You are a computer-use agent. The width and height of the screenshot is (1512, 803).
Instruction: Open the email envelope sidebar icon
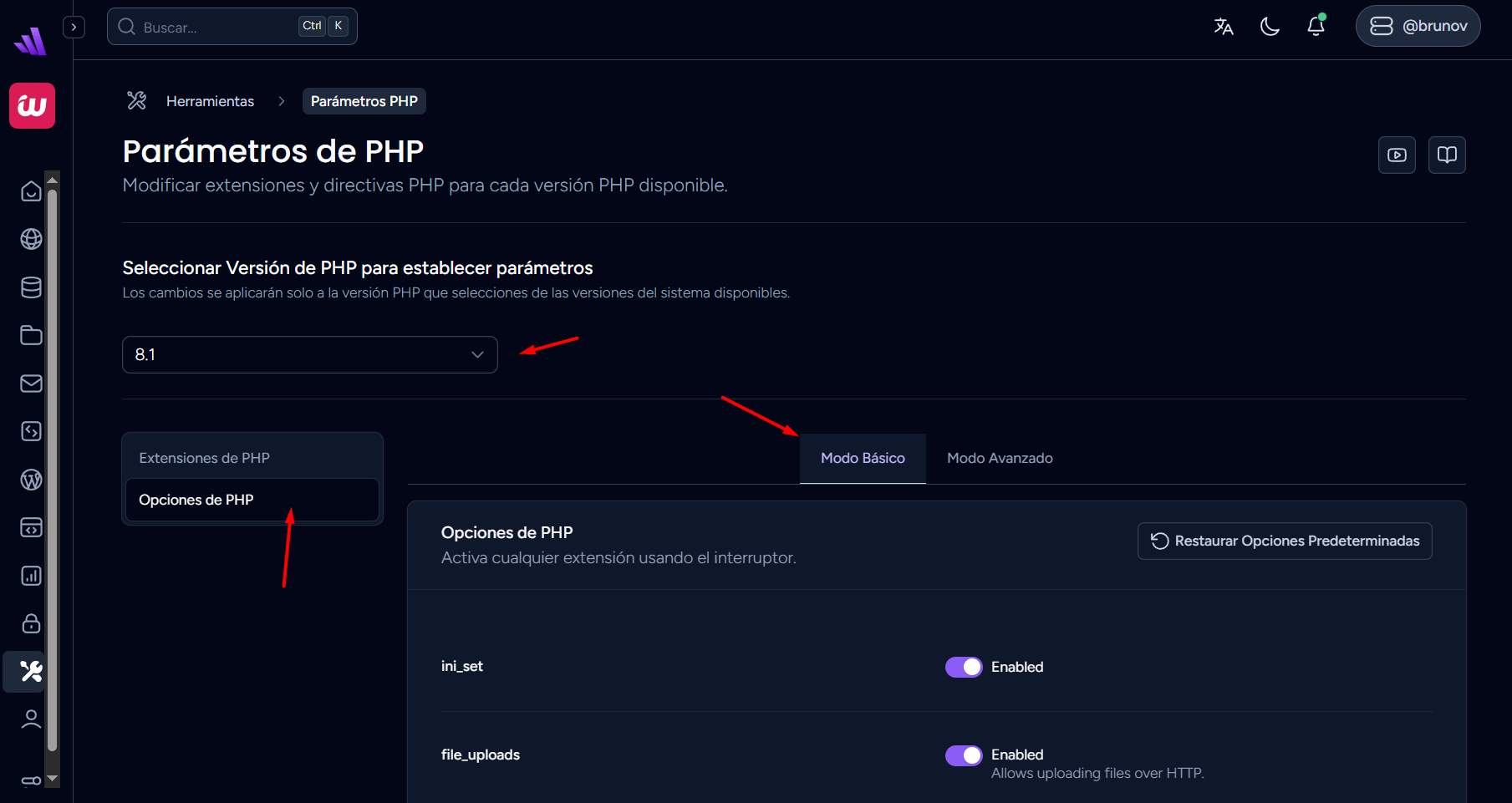(x=31, y=384)
